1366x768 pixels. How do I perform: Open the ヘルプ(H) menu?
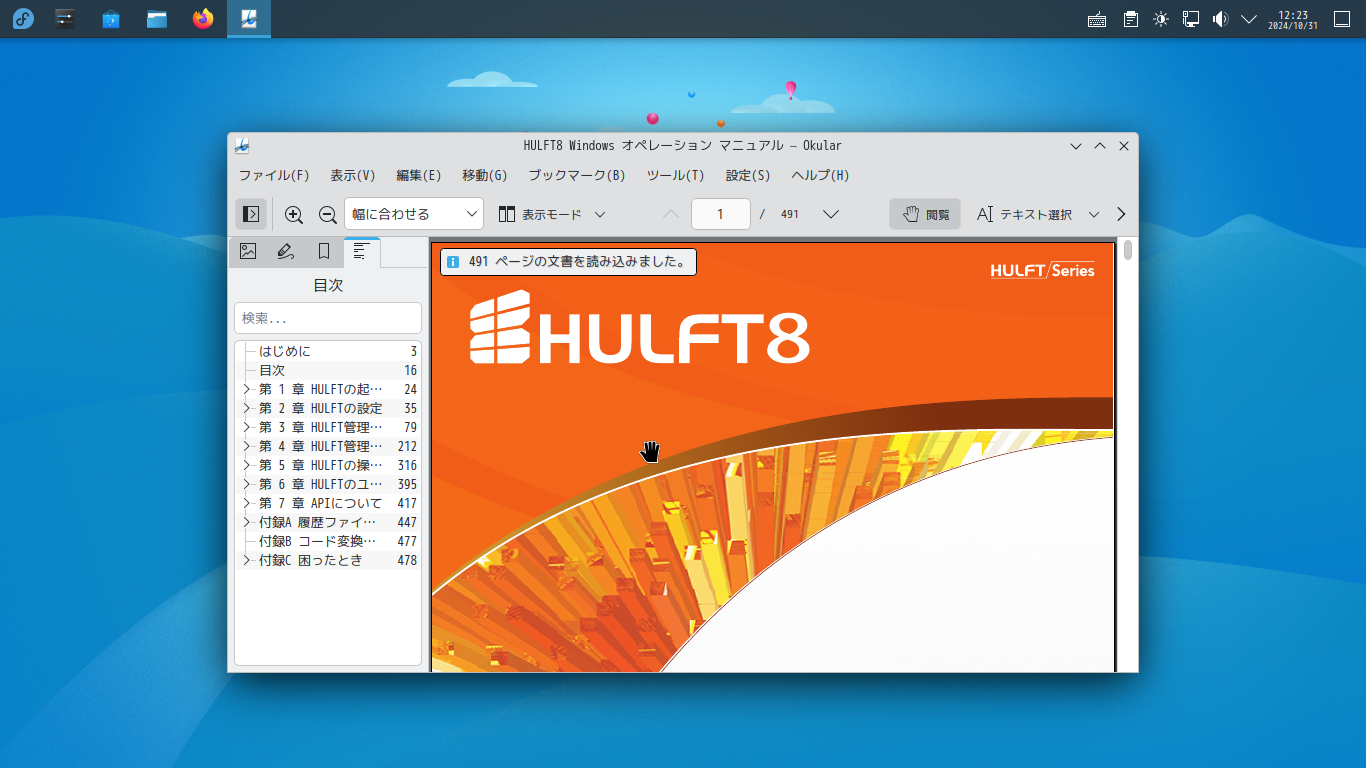pos(821,175)
